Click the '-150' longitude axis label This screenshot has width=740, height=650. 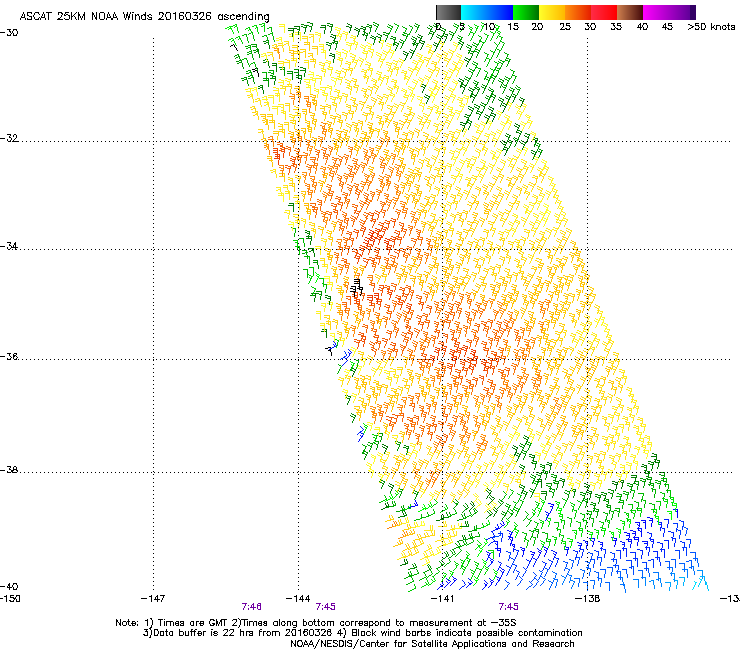pyautogui.click(x=10, y=599)
